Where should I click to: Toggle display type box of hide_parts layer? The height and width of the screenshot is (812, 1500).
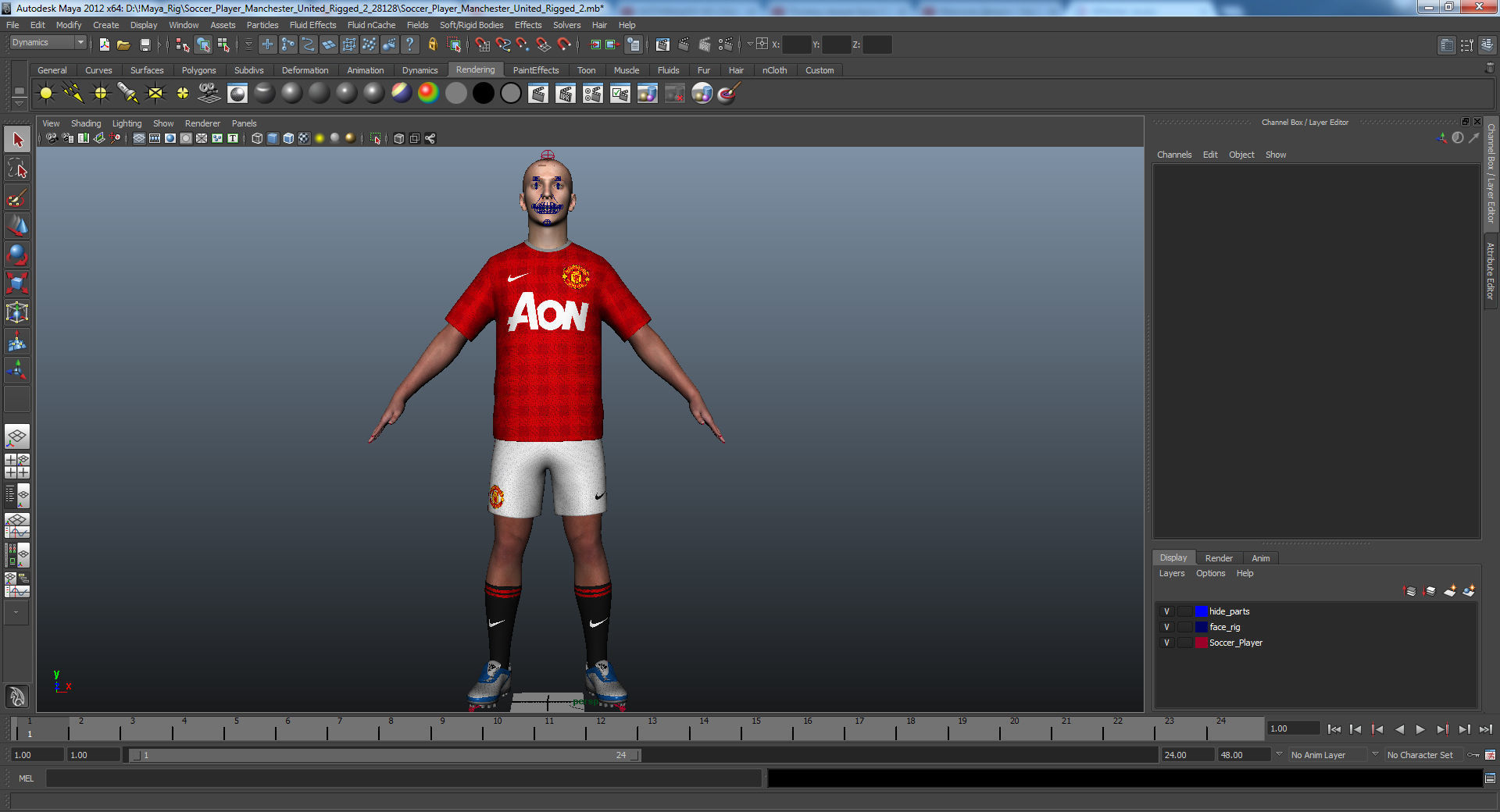tap(1184, 611)
